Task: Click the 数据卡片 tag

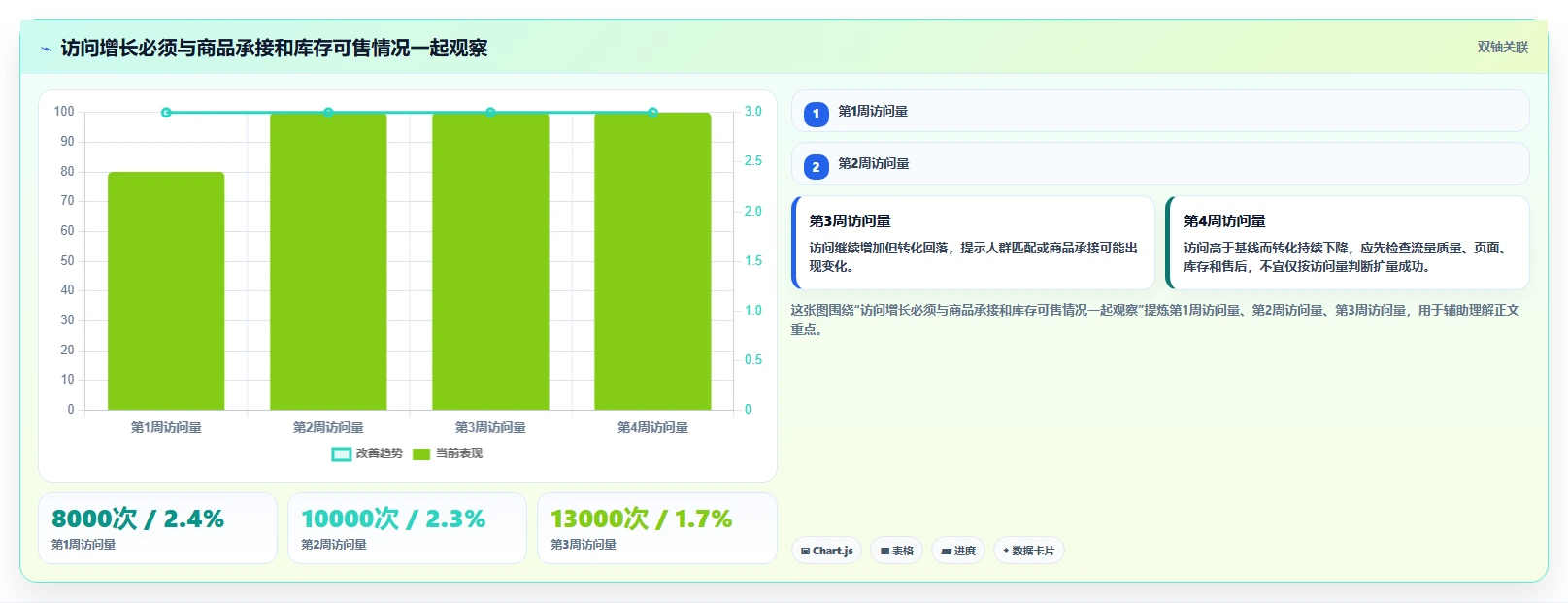Action: pos(1028,551)
